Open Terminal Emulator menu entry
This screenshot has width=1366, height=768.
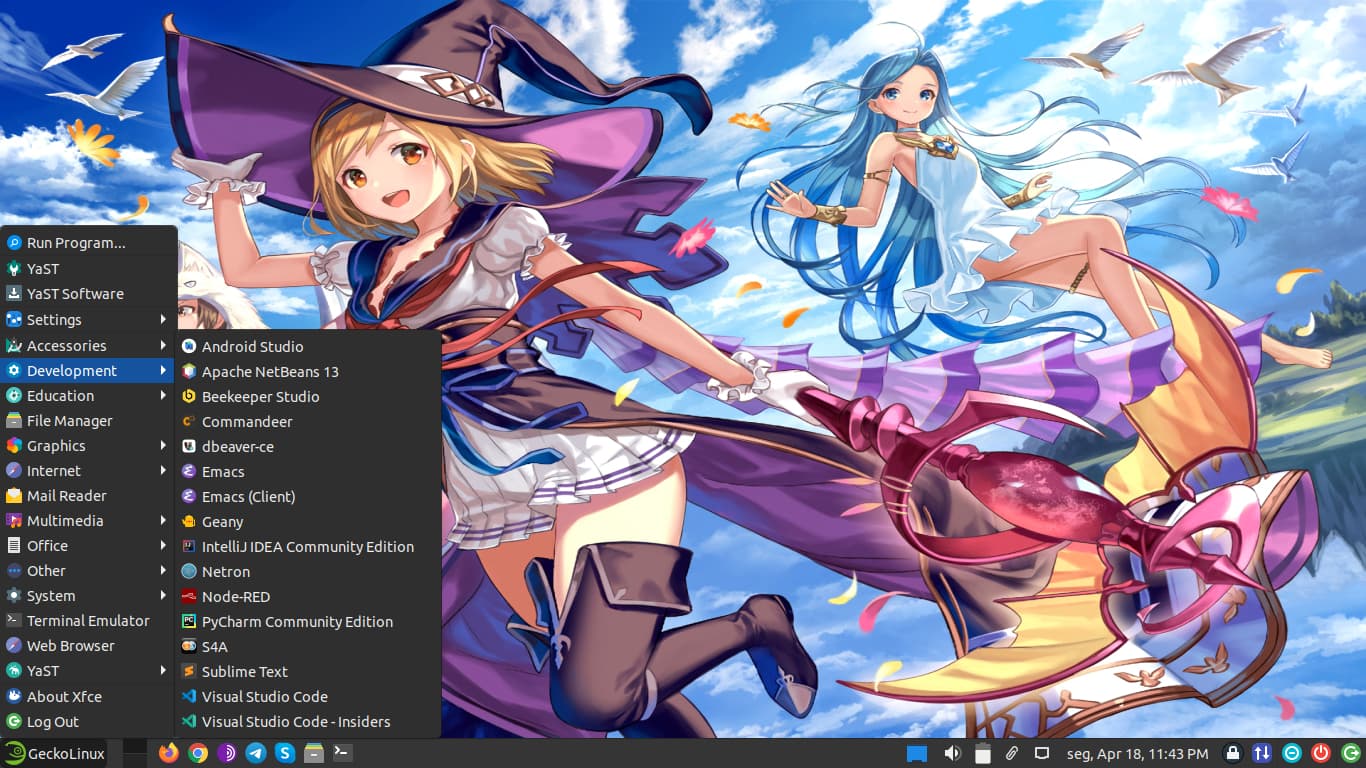(88, 621)
